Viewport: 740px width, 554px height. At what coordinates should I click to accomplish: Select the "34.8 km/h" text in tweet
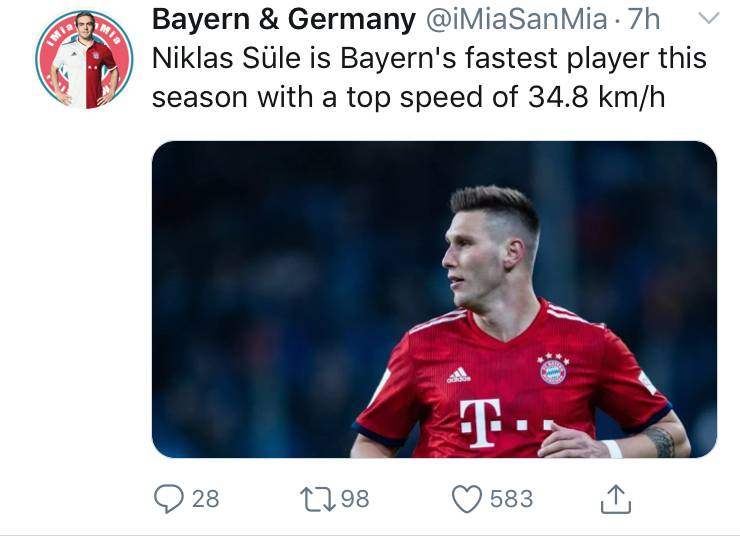tap(597, 97)
